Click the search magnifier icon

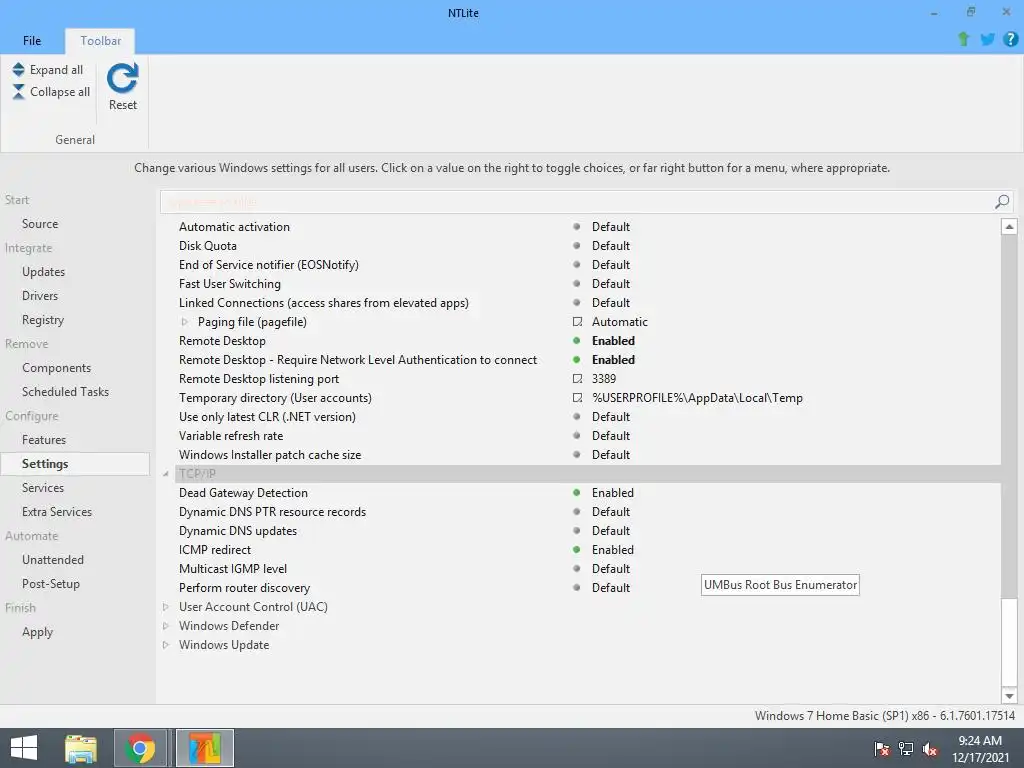tap(1002, 202)
